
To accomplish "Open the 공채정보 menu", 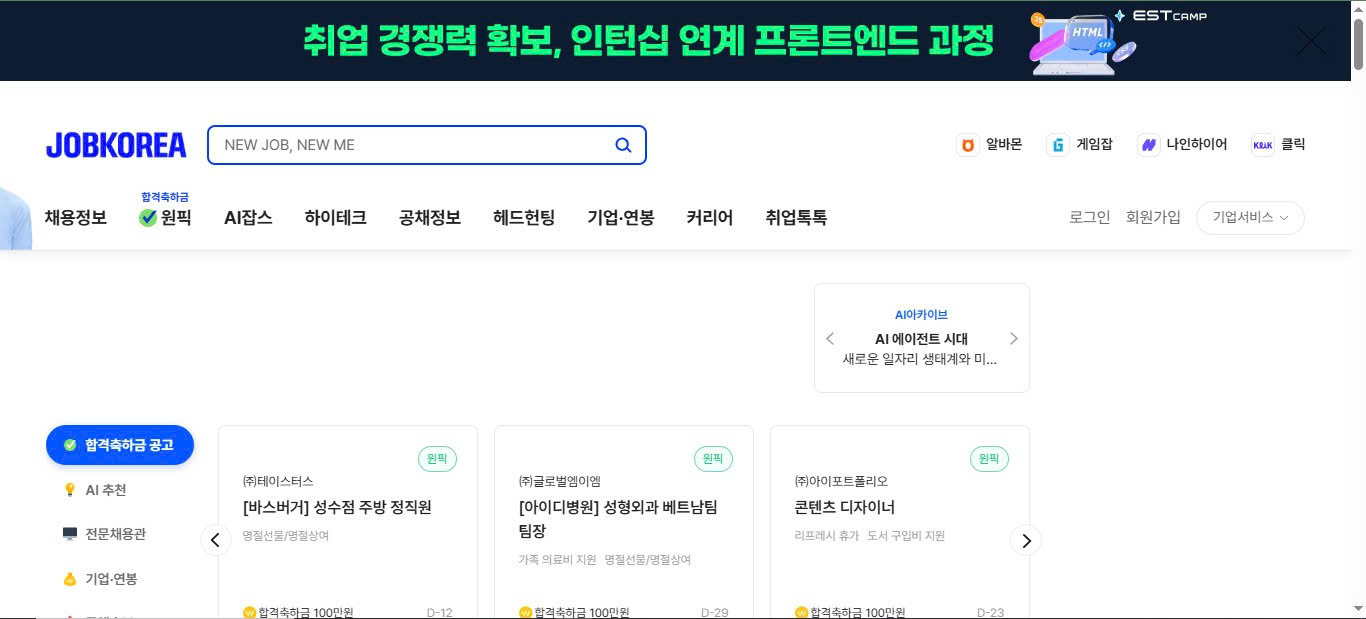I will pos(430,217).
